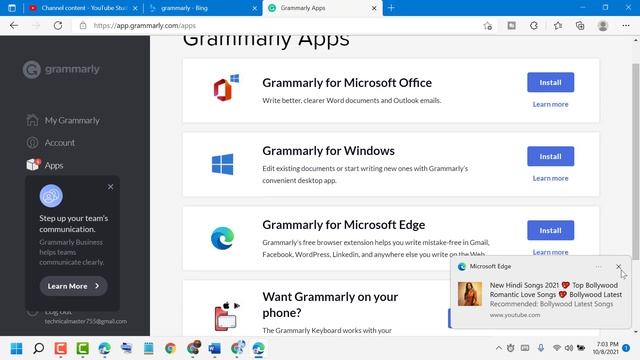Open Account in sidebar
The image size is (640, 360).
[x=51, y=142]
